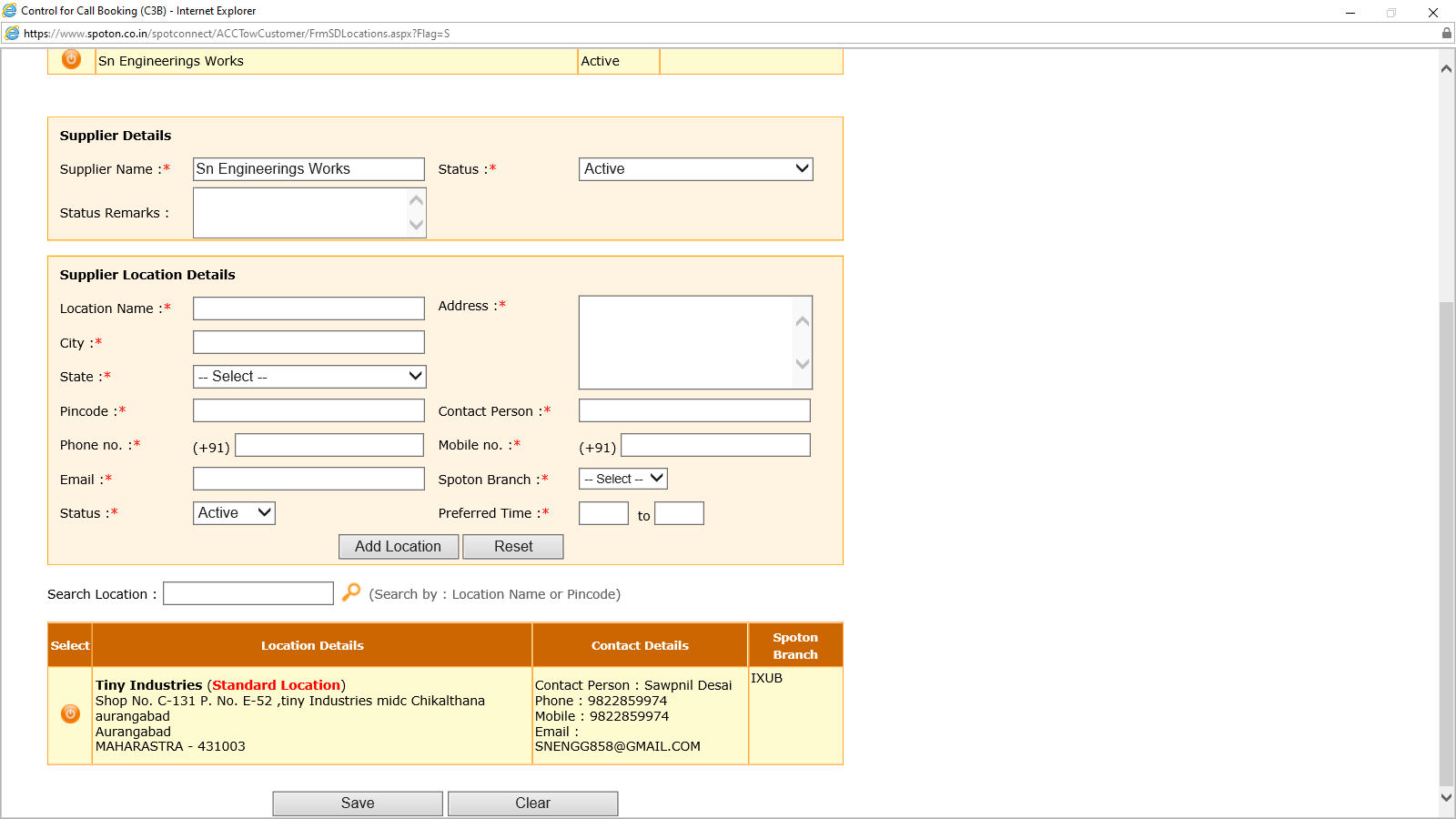Click the Save button
Image resolution: width=1456 pixels, height=819 pixels.
(358, 803)
